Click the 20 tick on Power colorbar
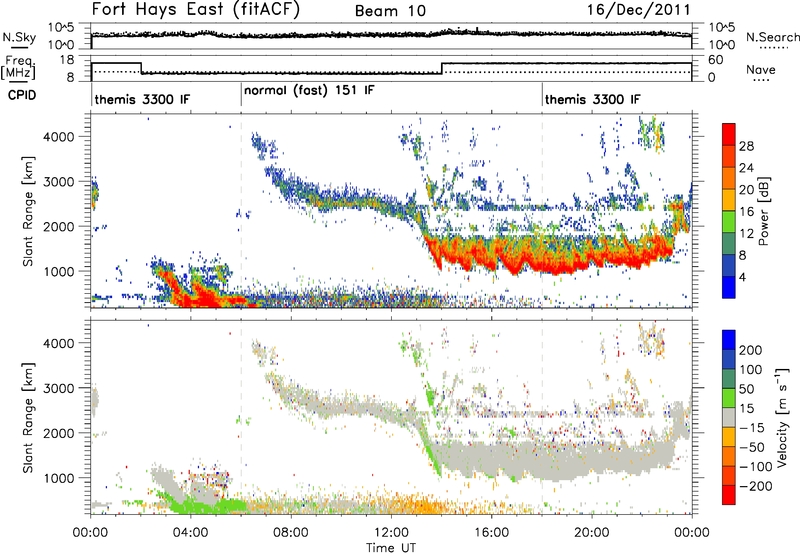The height and width of the screenshot is (554, 800). 746,190
